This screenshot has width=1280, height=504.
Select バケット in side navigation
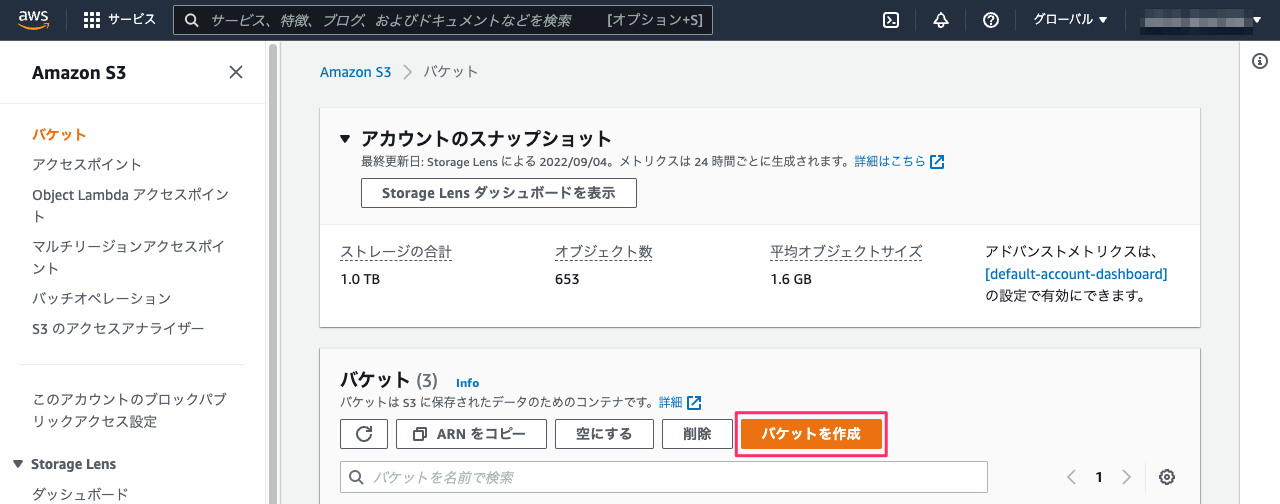(x=59, y=134)
